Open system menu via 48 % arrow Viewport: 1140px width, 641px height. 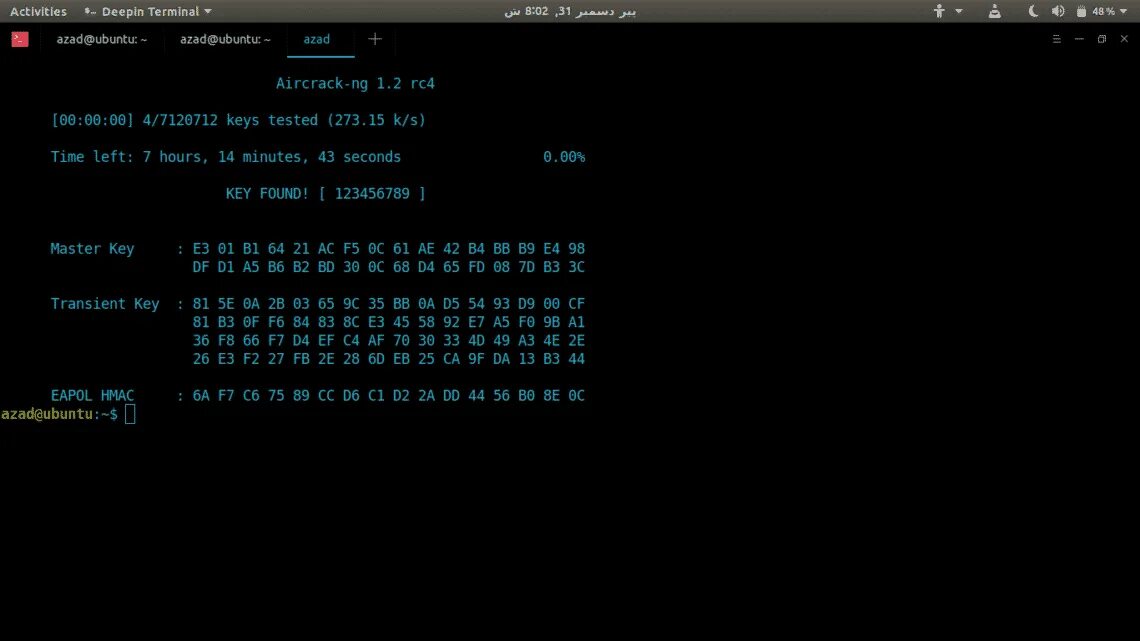coord(1124,11)
